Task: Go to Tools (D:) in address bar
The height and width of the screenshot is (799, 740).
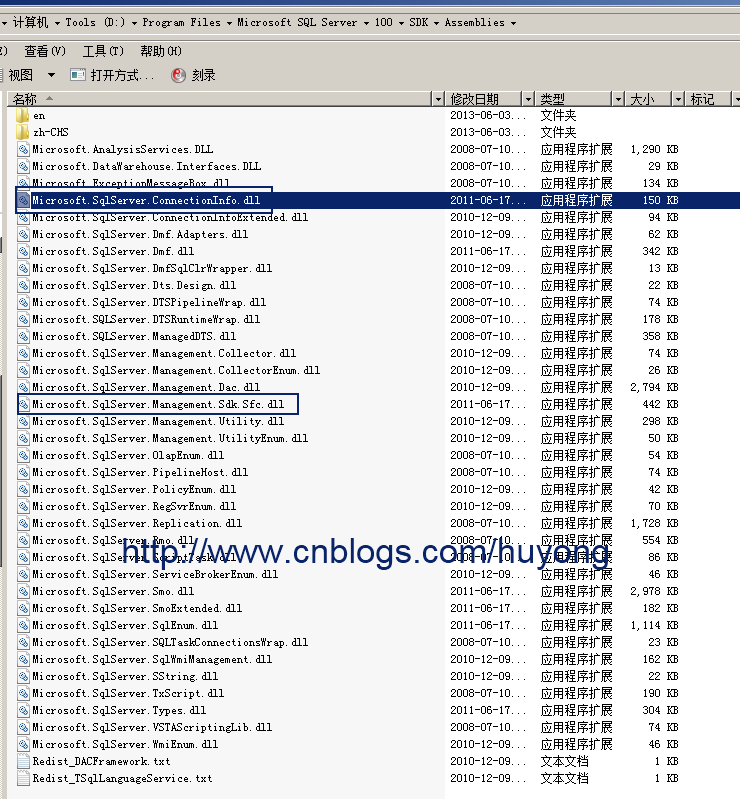Action: (95, 22)
